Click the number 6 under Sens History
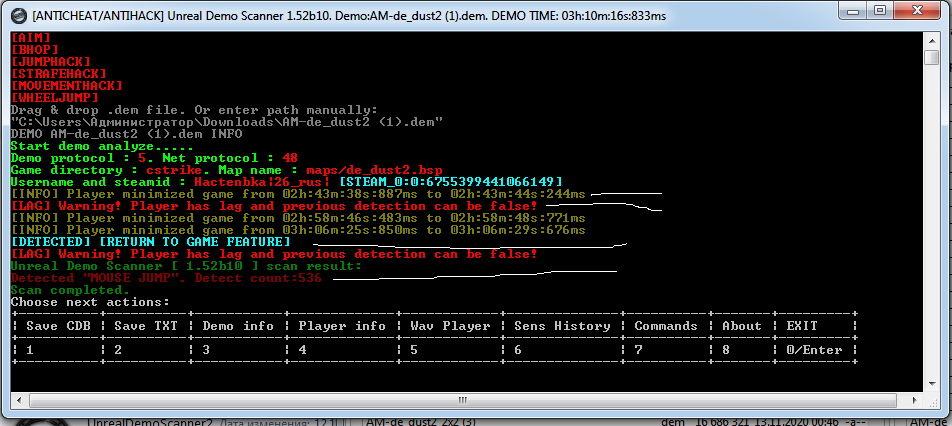Screen dimensions: 952x426 pos(518,350)
